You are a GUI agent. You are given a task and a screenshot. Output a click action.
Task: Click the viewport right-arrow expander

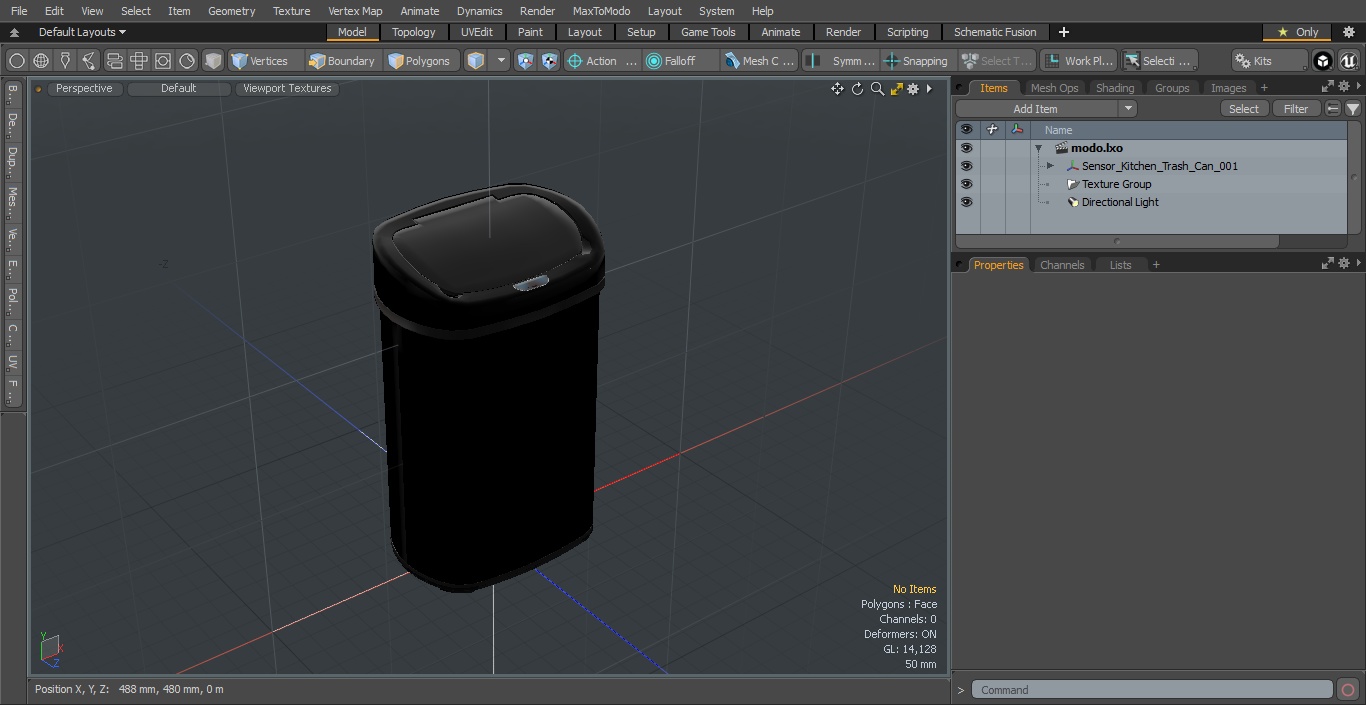(x=929, y=89)
